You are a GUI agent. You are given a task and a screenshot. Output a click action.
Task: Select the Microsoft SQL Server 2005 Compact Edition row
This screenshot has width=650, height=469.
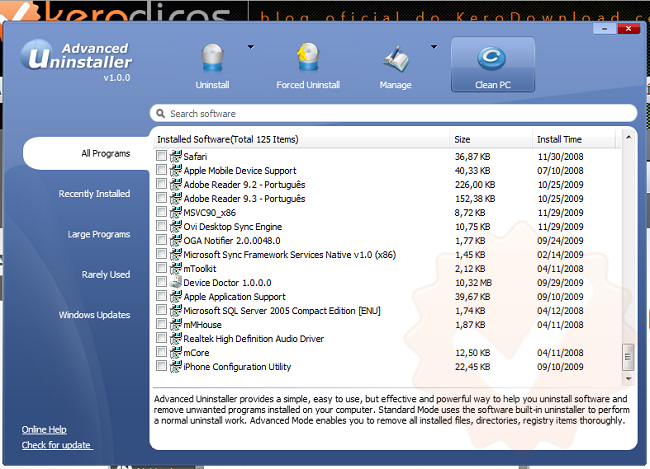[386, 311]
